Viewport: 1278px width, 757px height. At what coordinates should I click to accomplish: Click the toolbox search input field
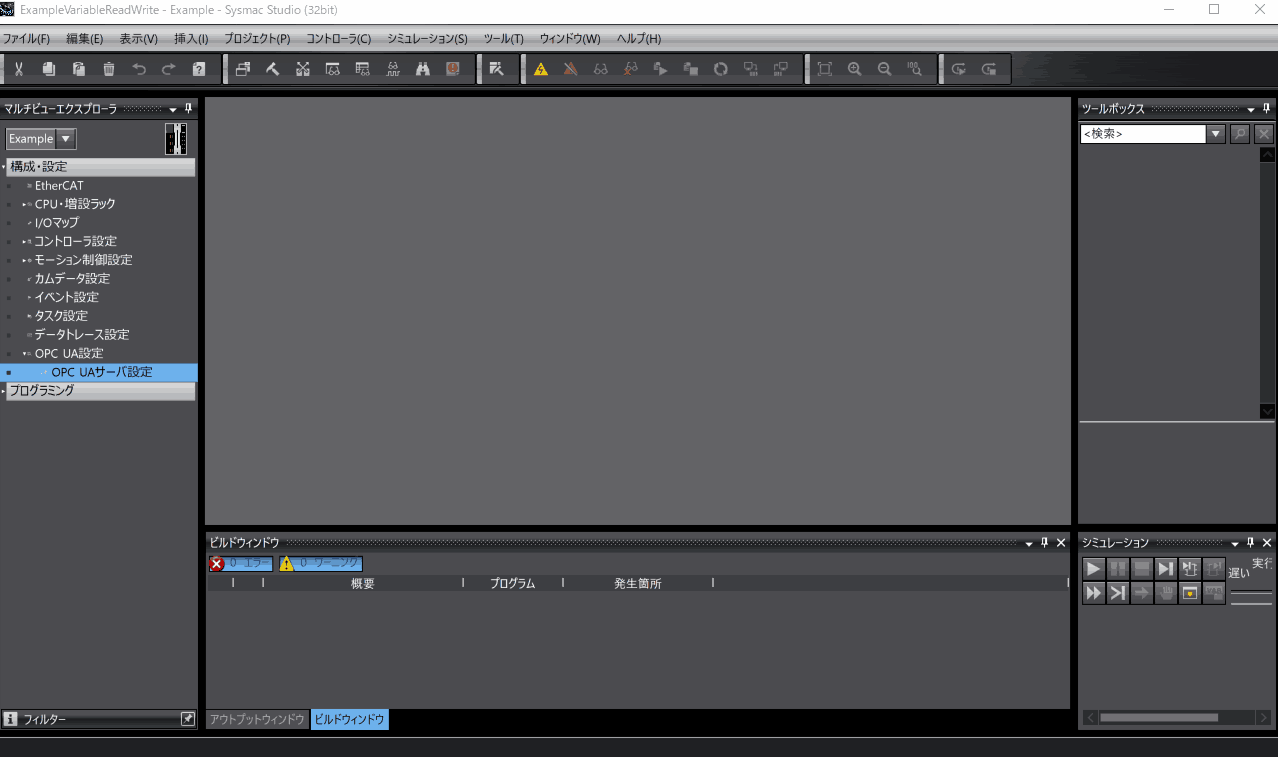click(x=1143, y=134)
